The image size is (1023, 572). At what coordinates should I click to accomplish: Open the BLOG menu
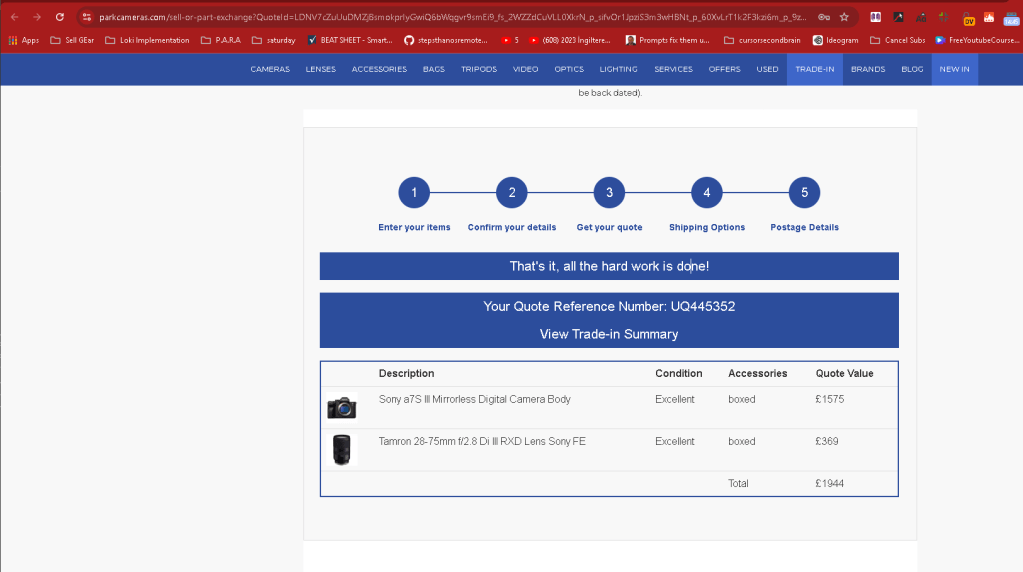tap(912, 69)
